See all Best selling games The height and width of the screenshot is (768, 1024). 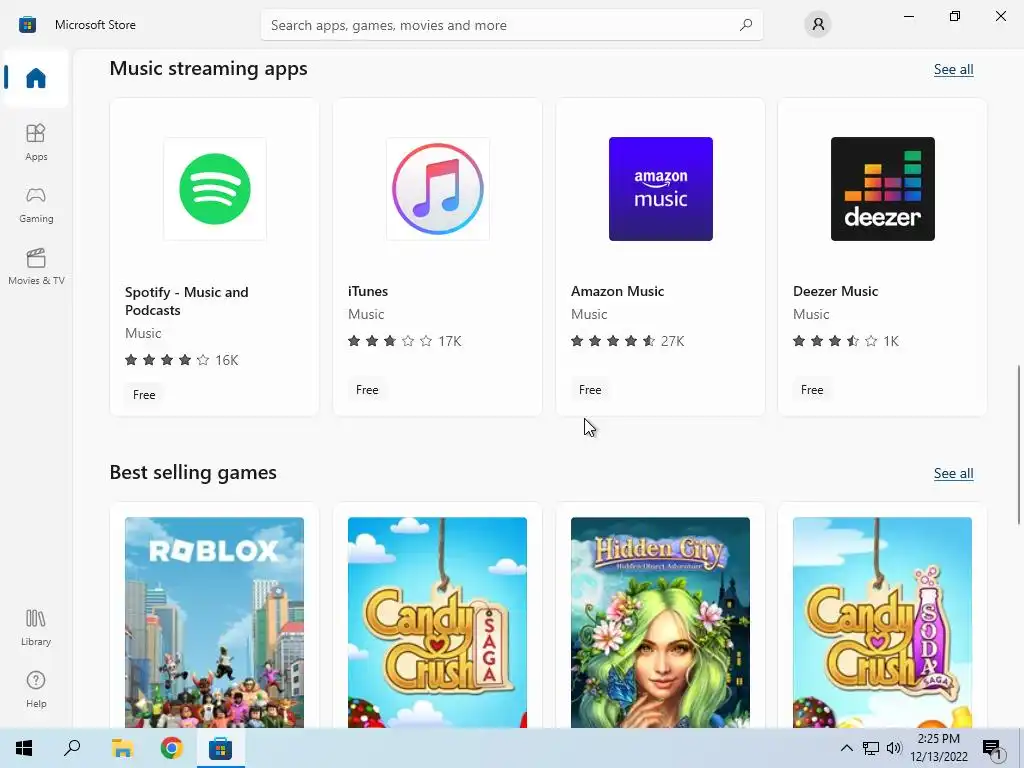point(953,473)
